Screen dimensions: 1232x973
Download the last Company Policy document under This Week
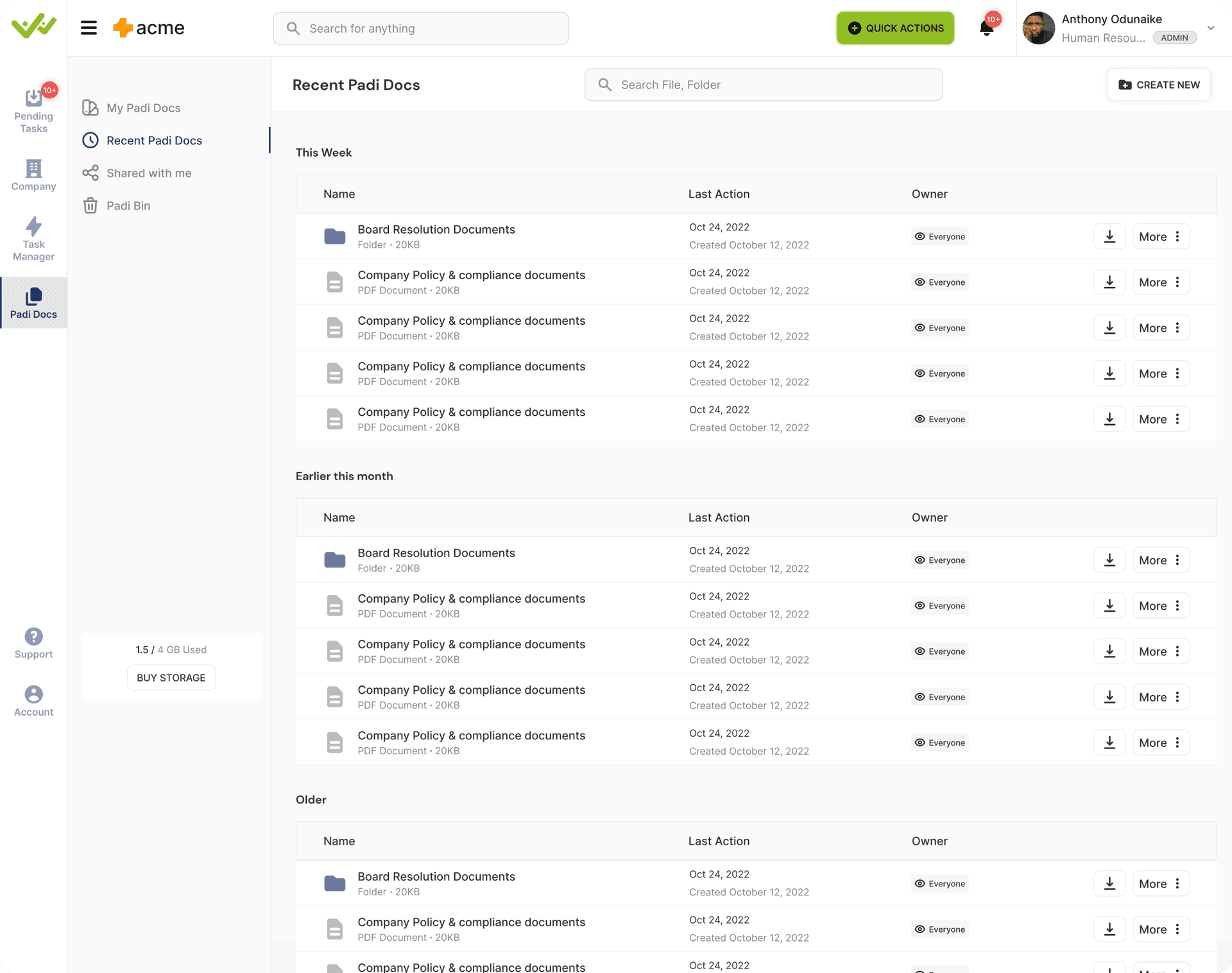(1109, 419)
